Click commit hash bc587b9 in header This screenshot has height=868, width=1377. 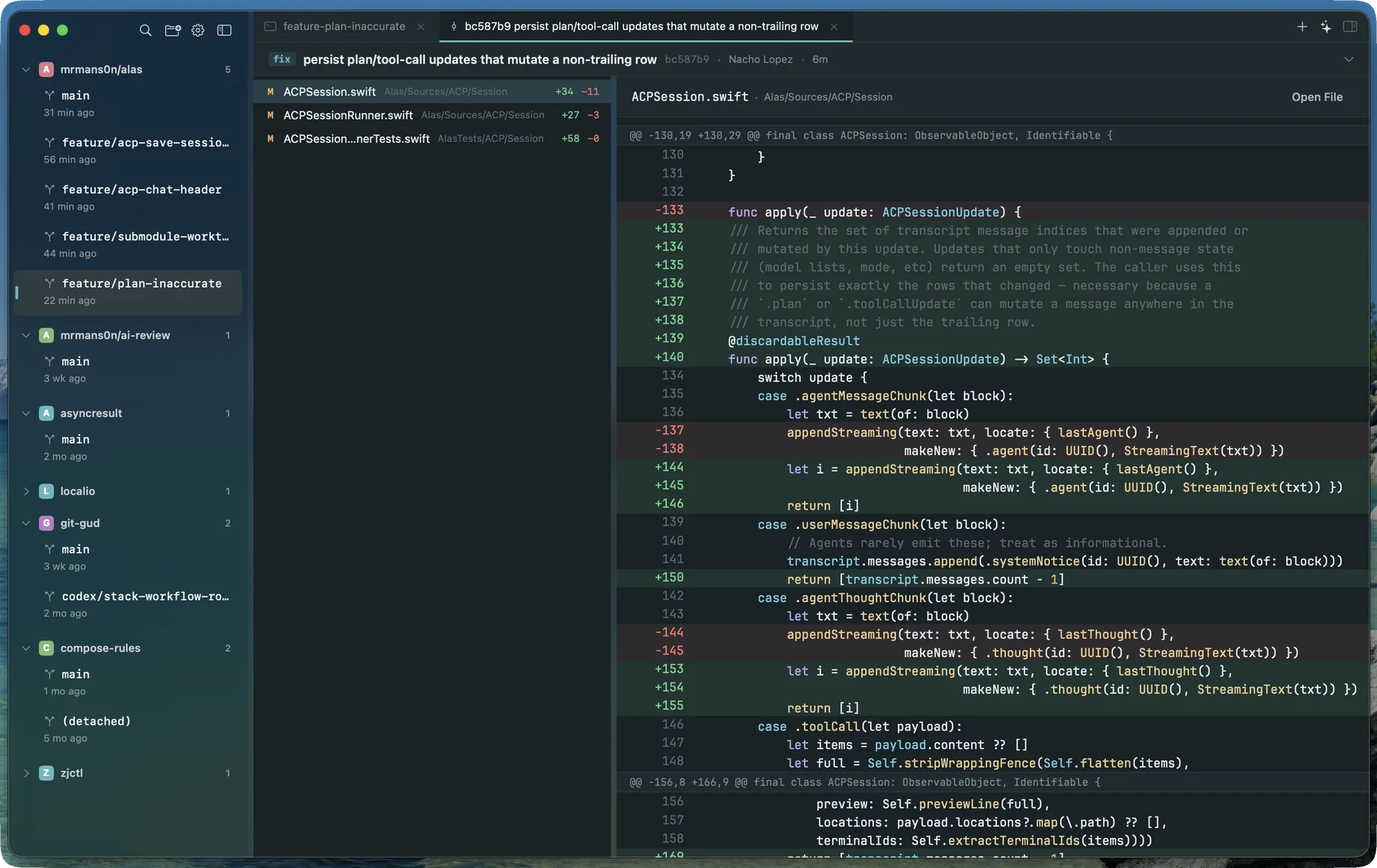click(687, 59)
